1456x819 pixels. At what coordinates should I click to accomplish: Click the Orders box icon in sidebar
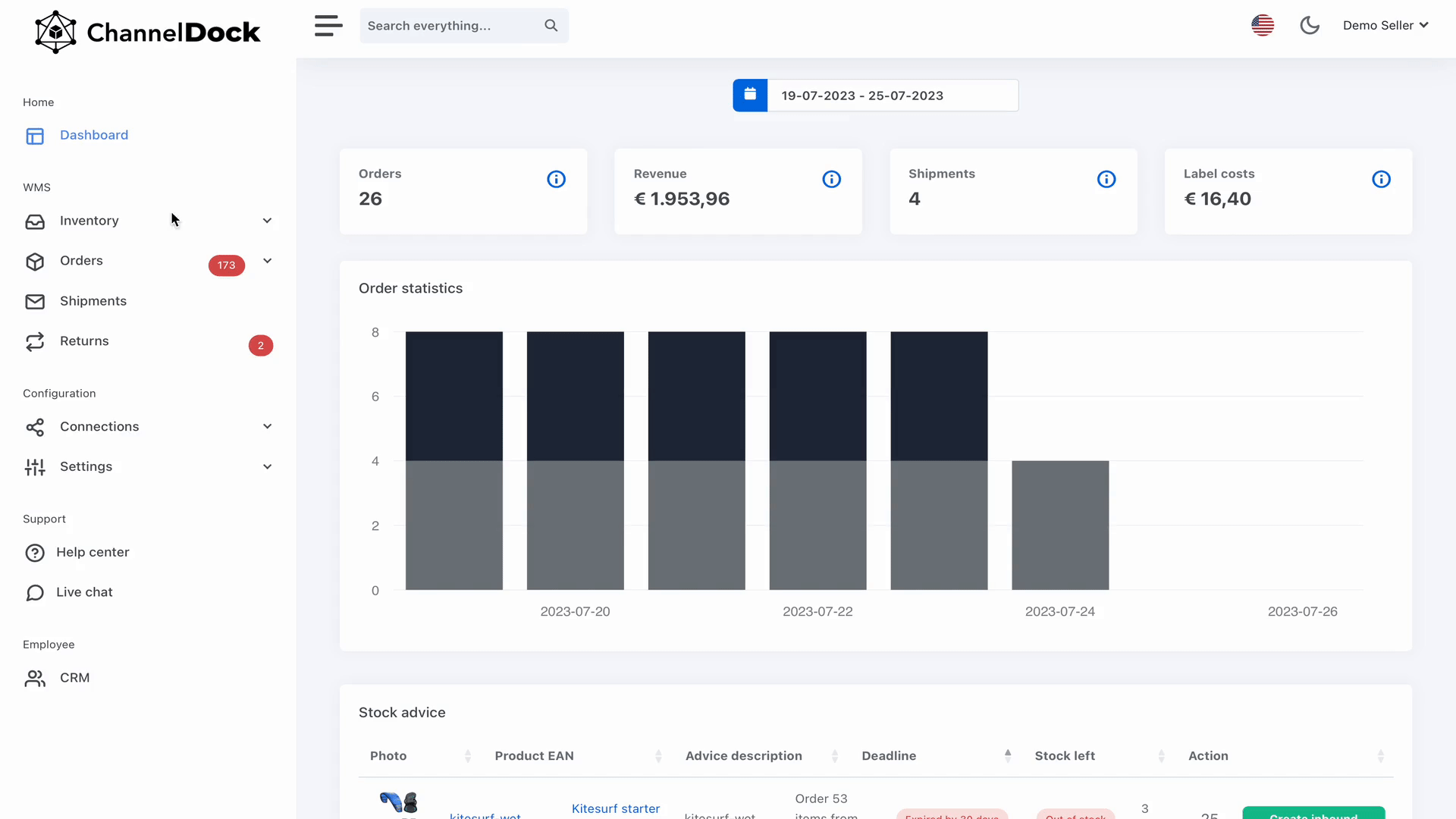tap(35, 262)
